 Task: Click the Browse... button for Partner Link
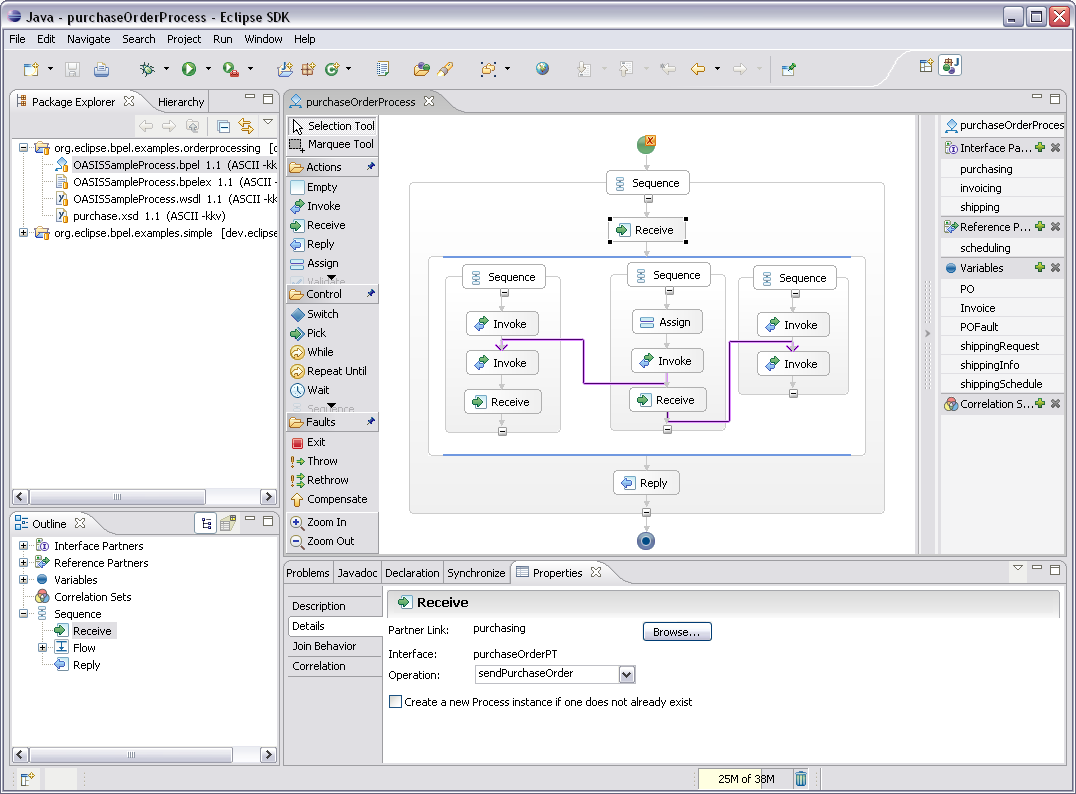coord(677,632)
